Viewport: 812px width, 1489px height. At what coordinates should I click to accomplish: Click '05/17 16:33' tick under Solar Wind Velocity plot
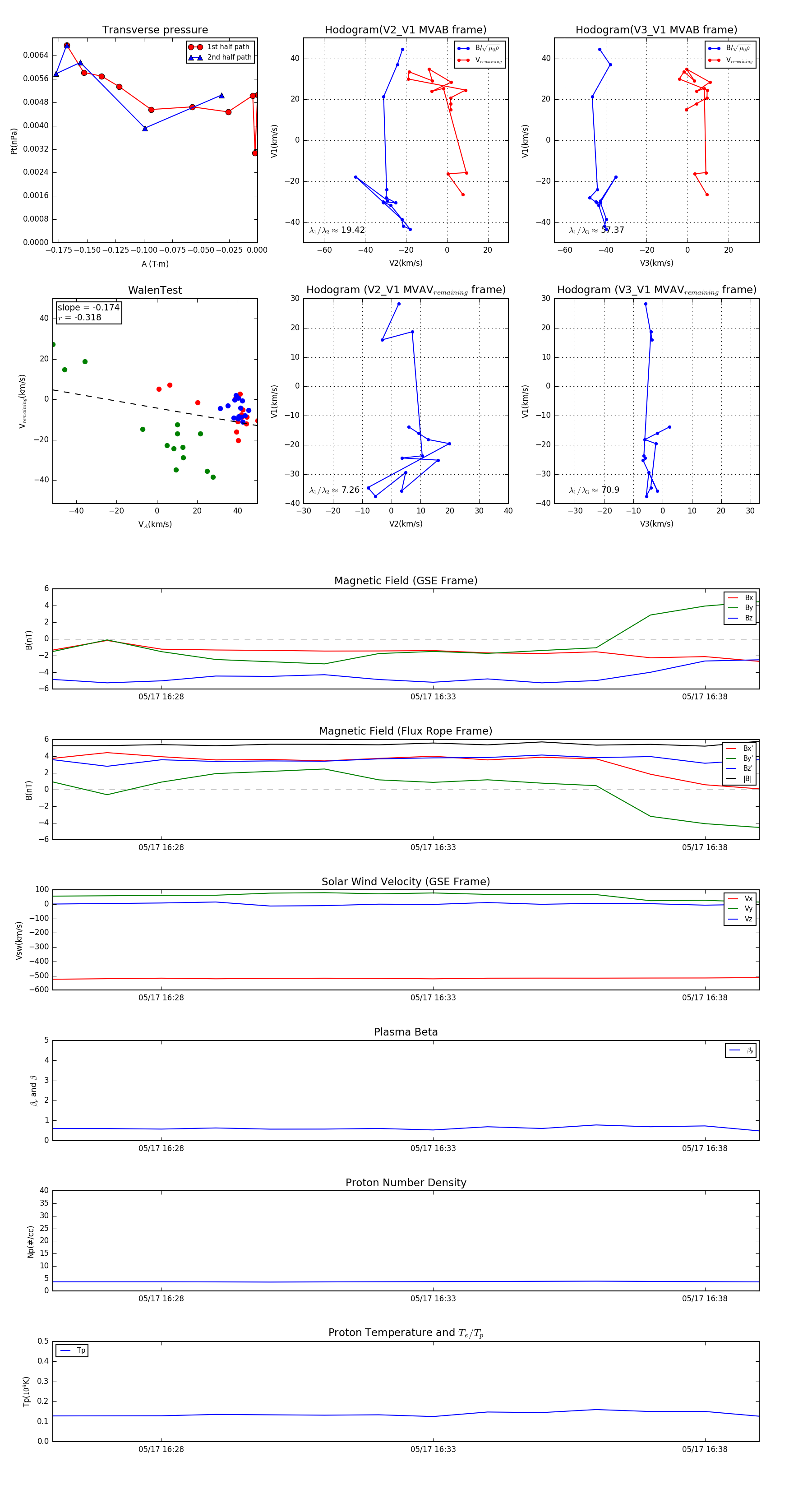click(433, 998)
